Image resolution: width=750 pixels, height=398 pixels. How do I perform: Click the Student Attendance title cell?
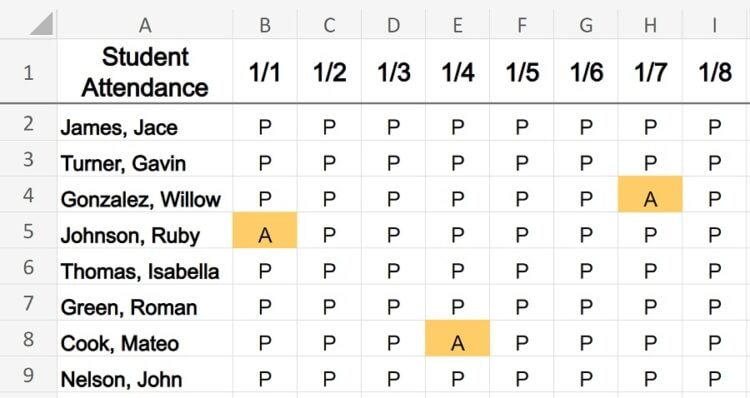coord(145,71)
